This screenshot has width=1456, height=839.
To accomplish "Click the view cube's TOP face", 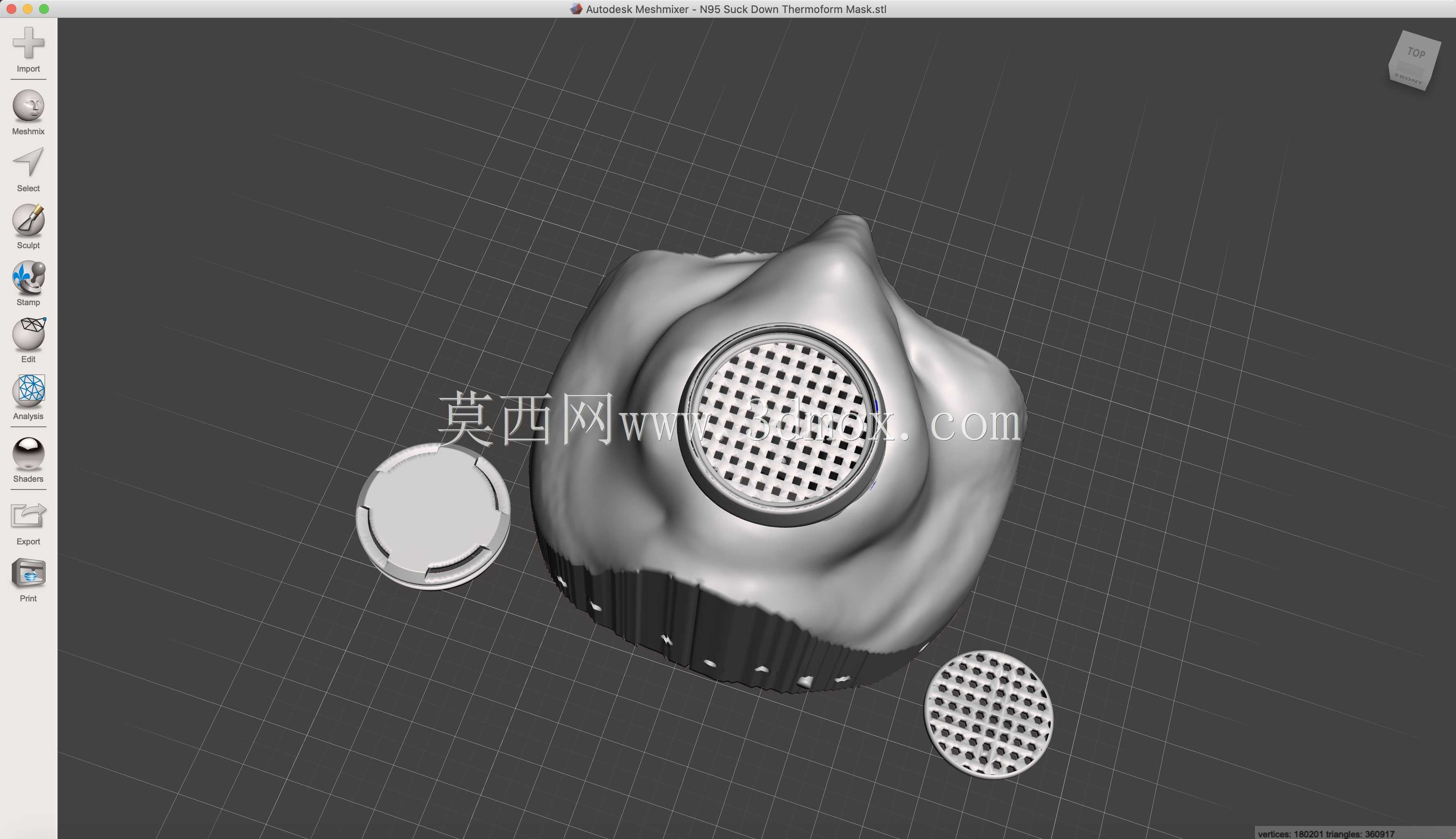I will point(1416,52).
